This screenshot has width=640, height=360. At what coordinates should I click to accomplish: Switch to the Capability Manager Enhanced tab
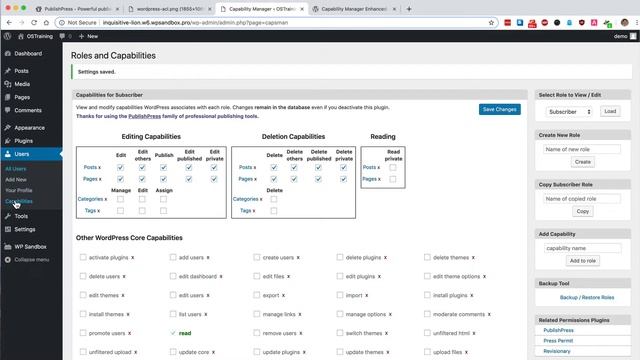pos(353,9)
